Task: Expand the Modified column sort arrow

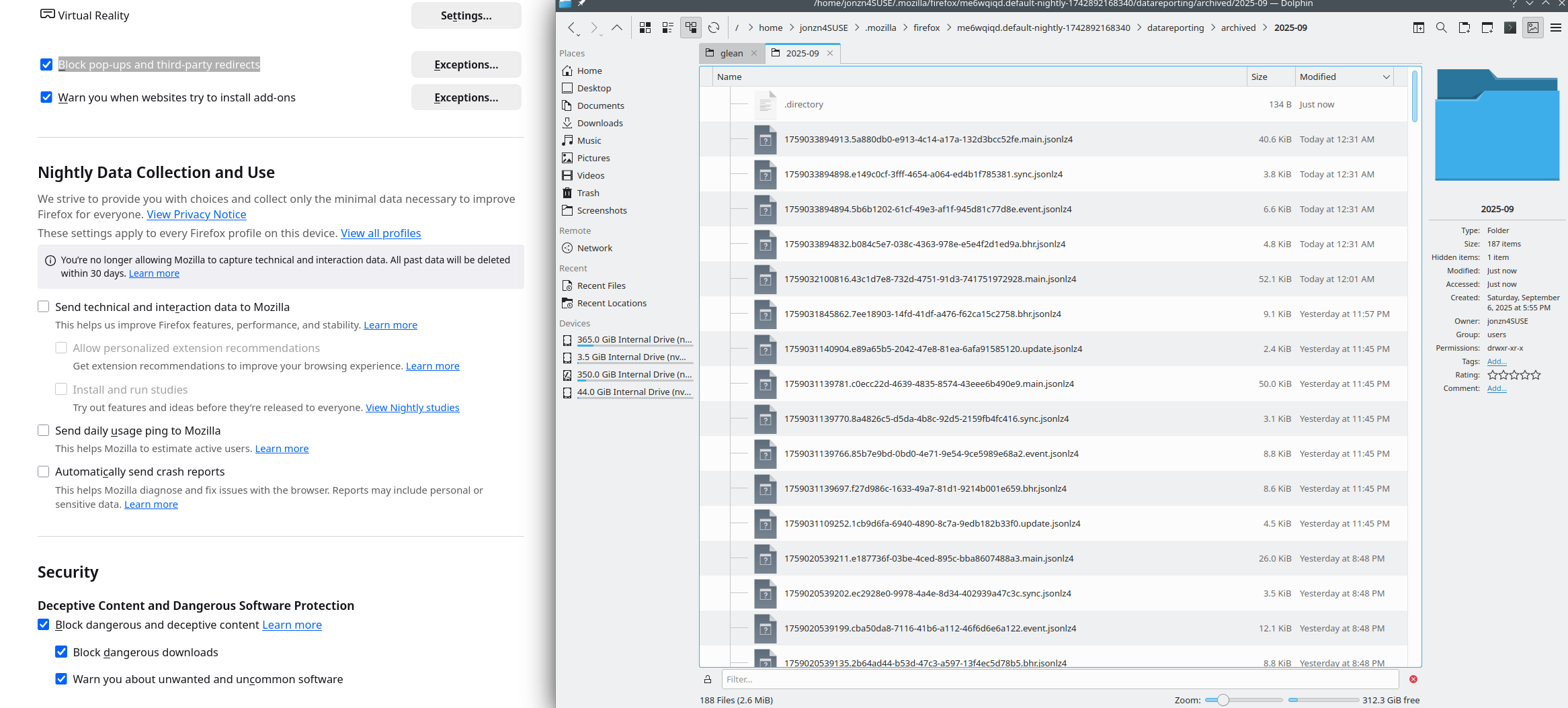Action: [1386, 77]
